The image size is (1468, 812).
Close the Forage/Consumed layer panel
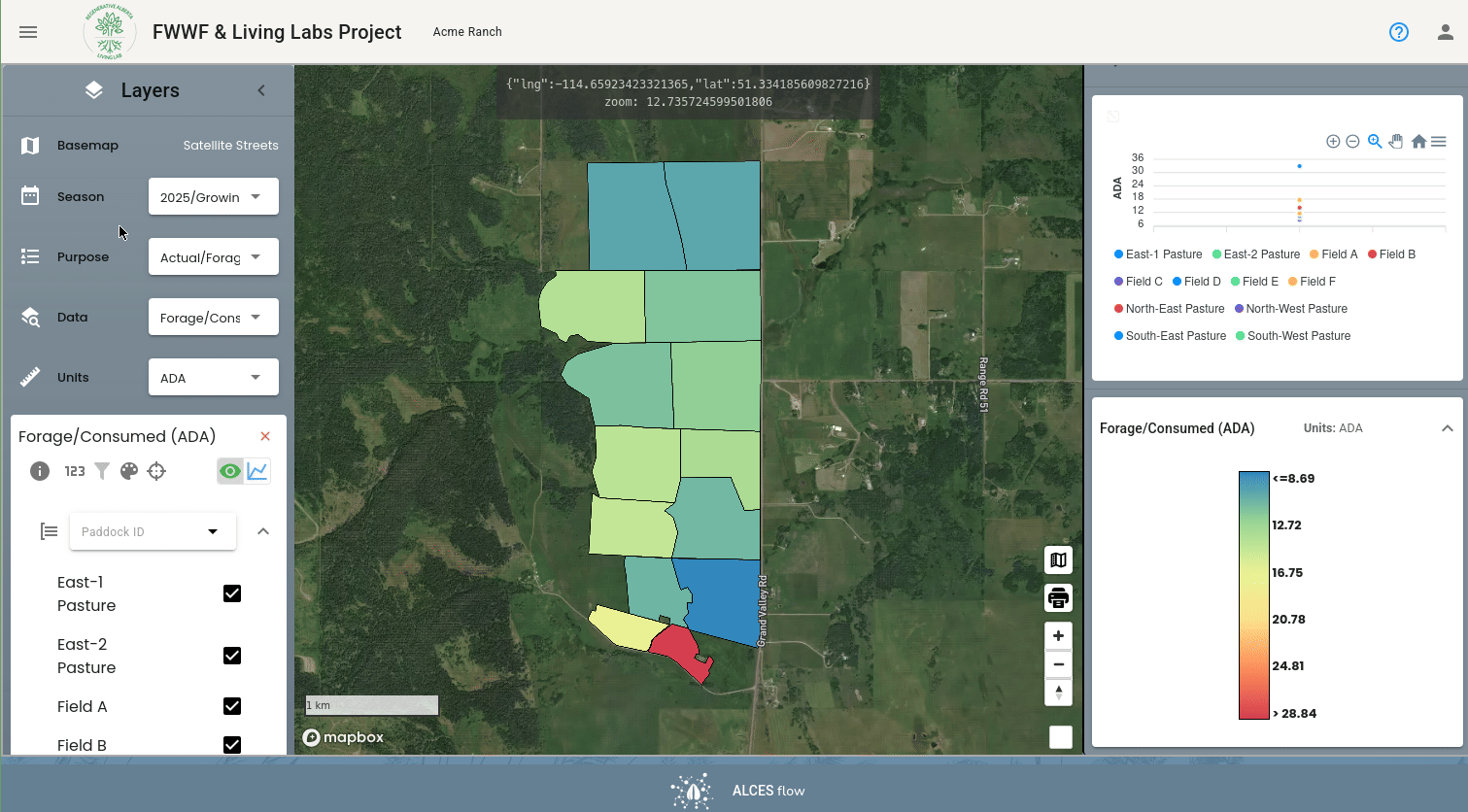[265, 436]
